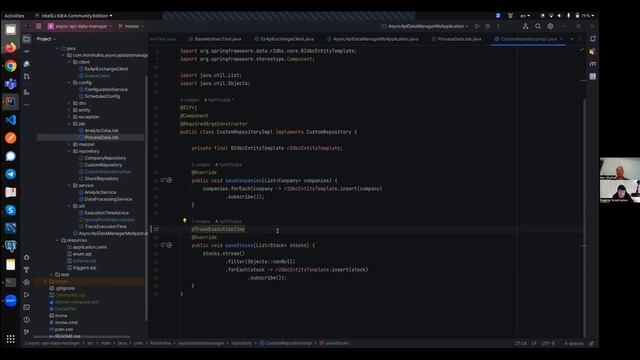Image resolution: width=640 pixels, height=360 pixels.
Task: Click the intention light bulb in gutter
Action: click(184, 220)
